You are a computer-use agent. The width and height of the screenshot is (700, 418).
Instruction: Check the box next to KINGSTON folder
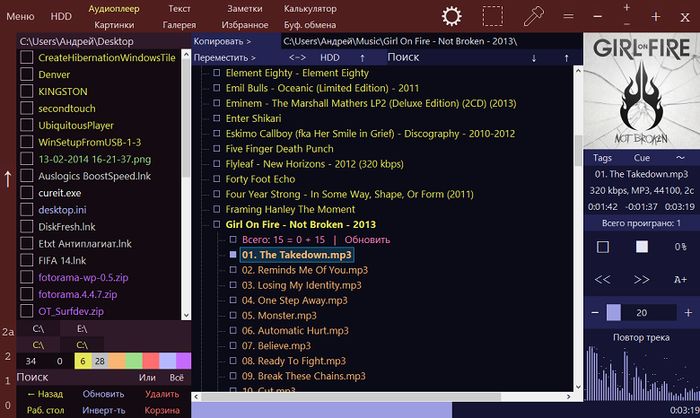[27, 91]
